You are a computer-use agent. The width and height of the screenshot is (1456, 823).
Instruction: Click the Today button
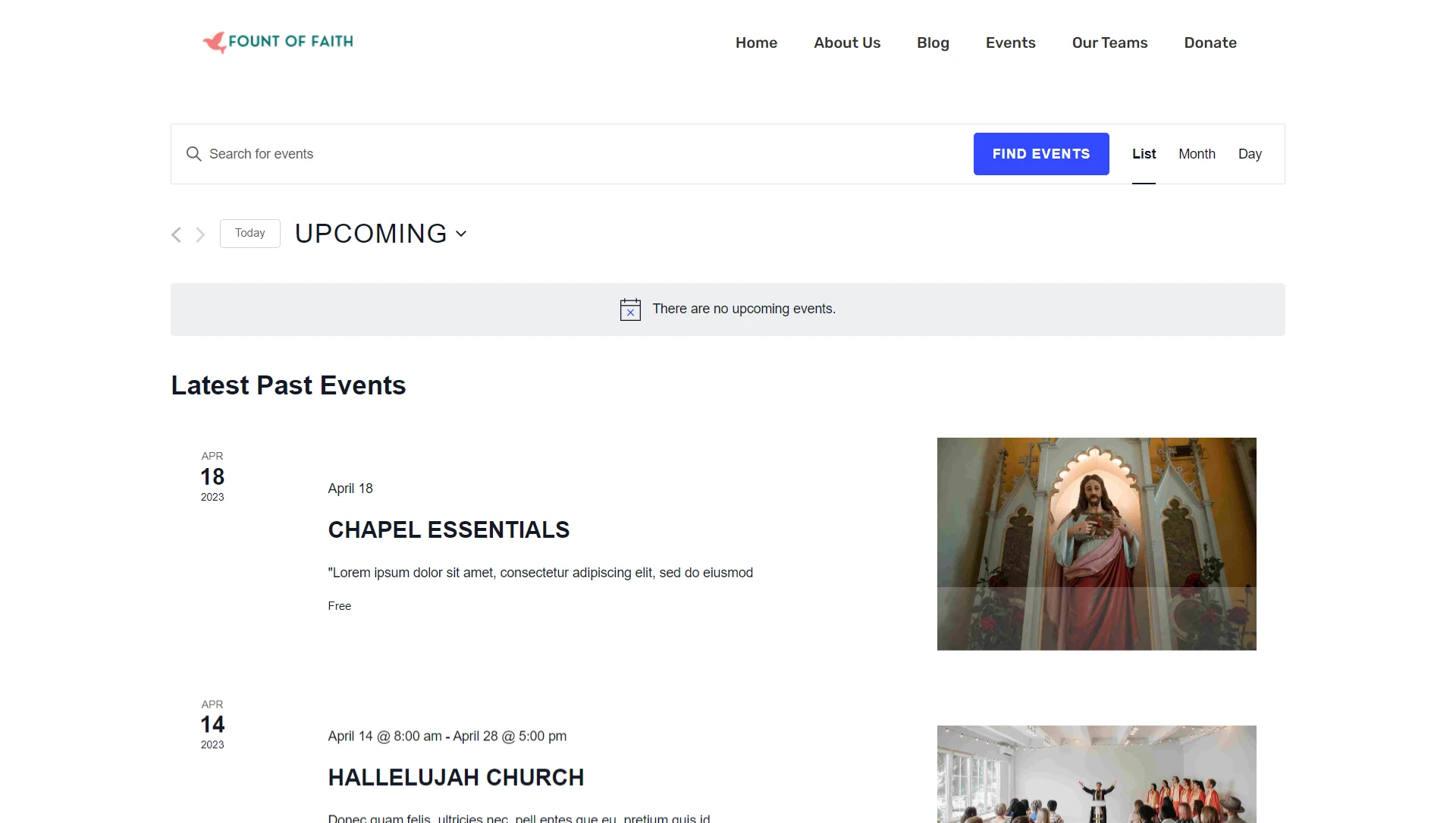(250, 234)
